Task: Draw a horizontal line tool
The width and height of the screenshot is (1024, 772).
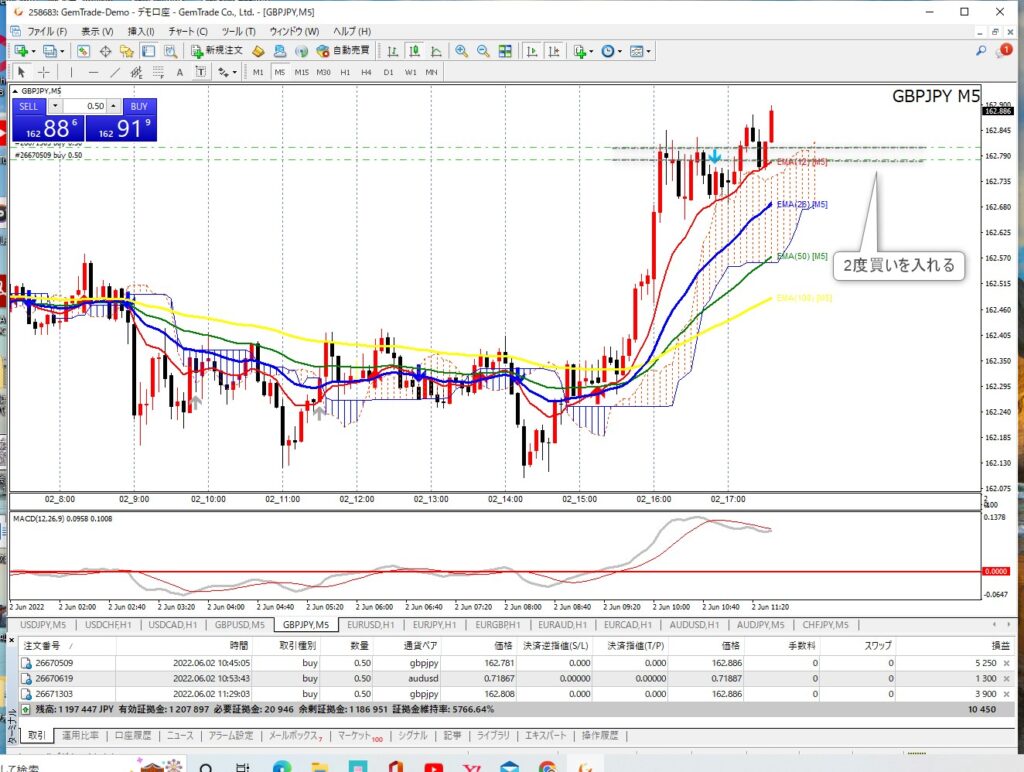Action: [93, 72]
